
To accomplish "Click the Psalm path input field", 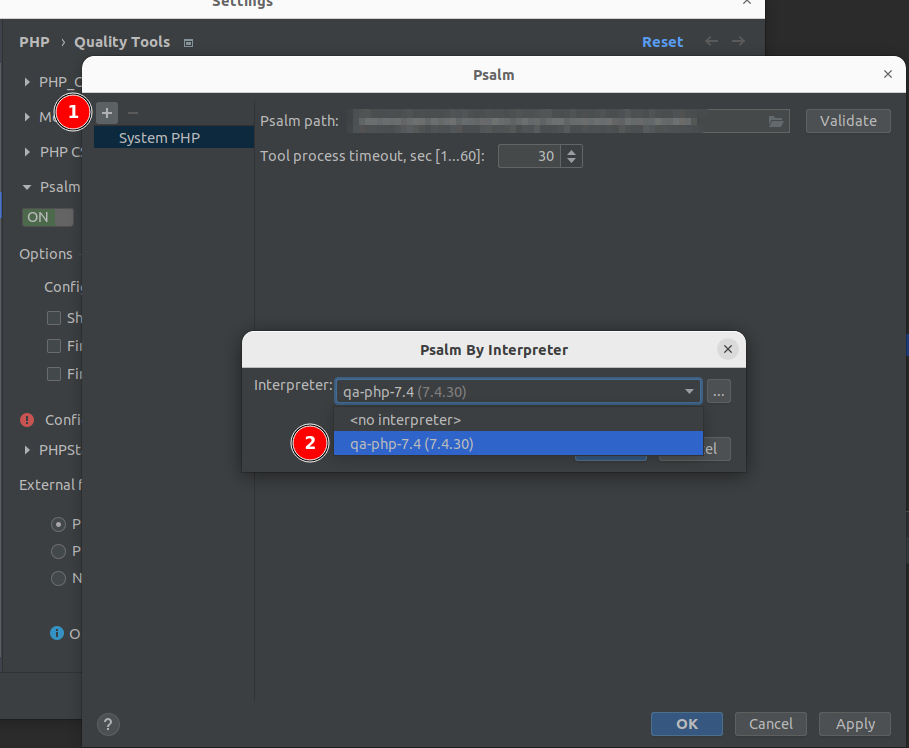I will [568, 121].
